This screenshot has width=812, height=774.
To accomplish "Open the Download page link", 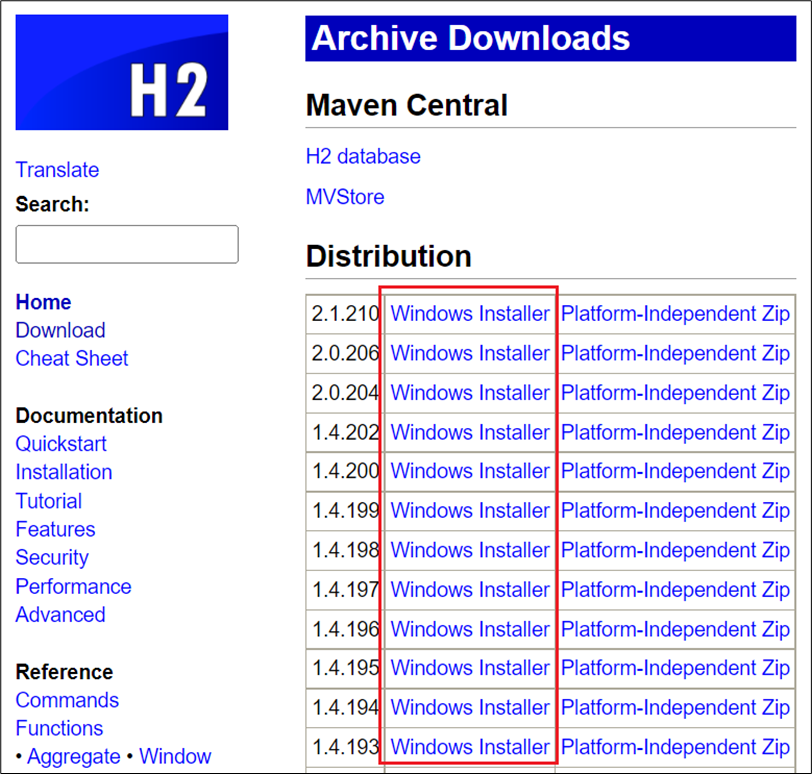I will (x=61, y=330).
